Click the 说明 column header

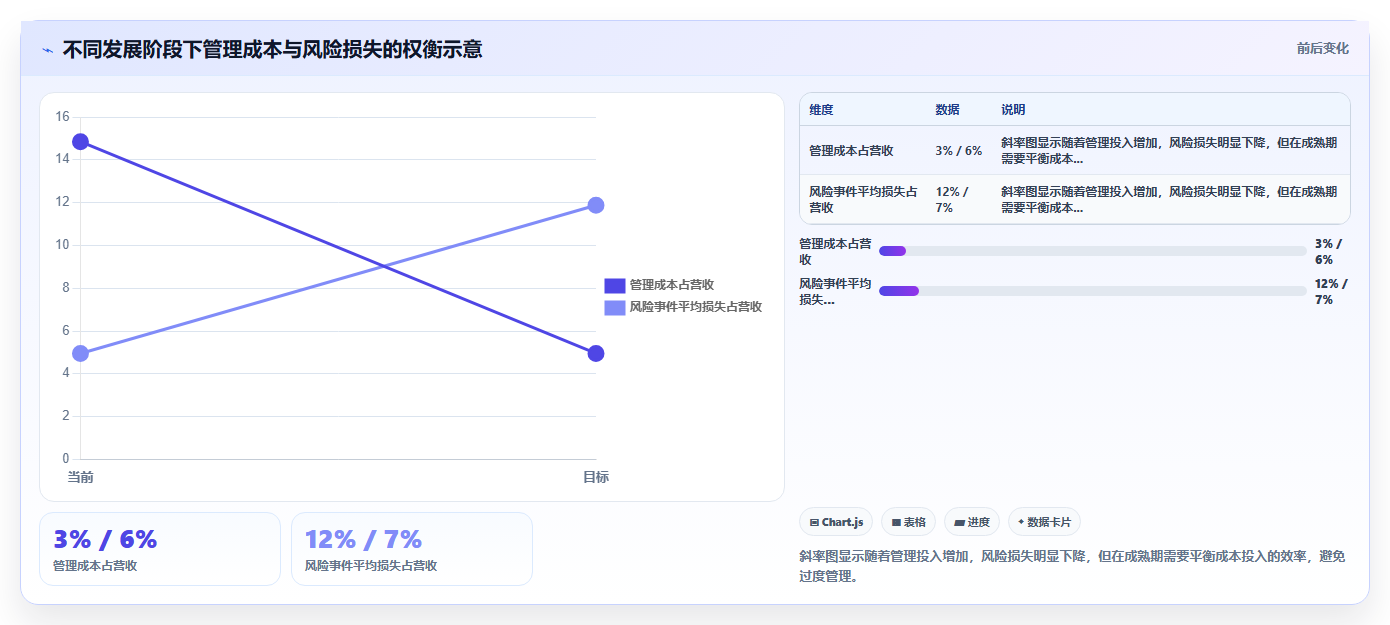1014,110
